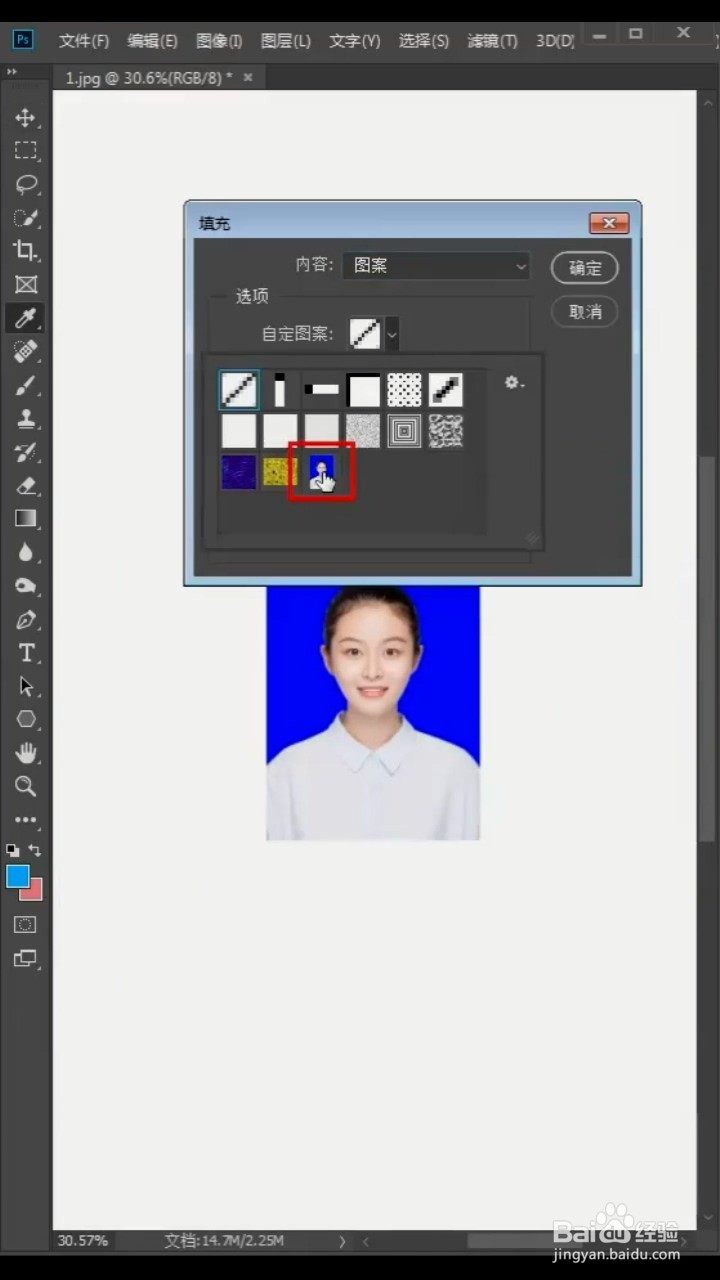Select the Eraser tool
The width and height of the screenshot is (720, 1280).
[x=25, y=486]
